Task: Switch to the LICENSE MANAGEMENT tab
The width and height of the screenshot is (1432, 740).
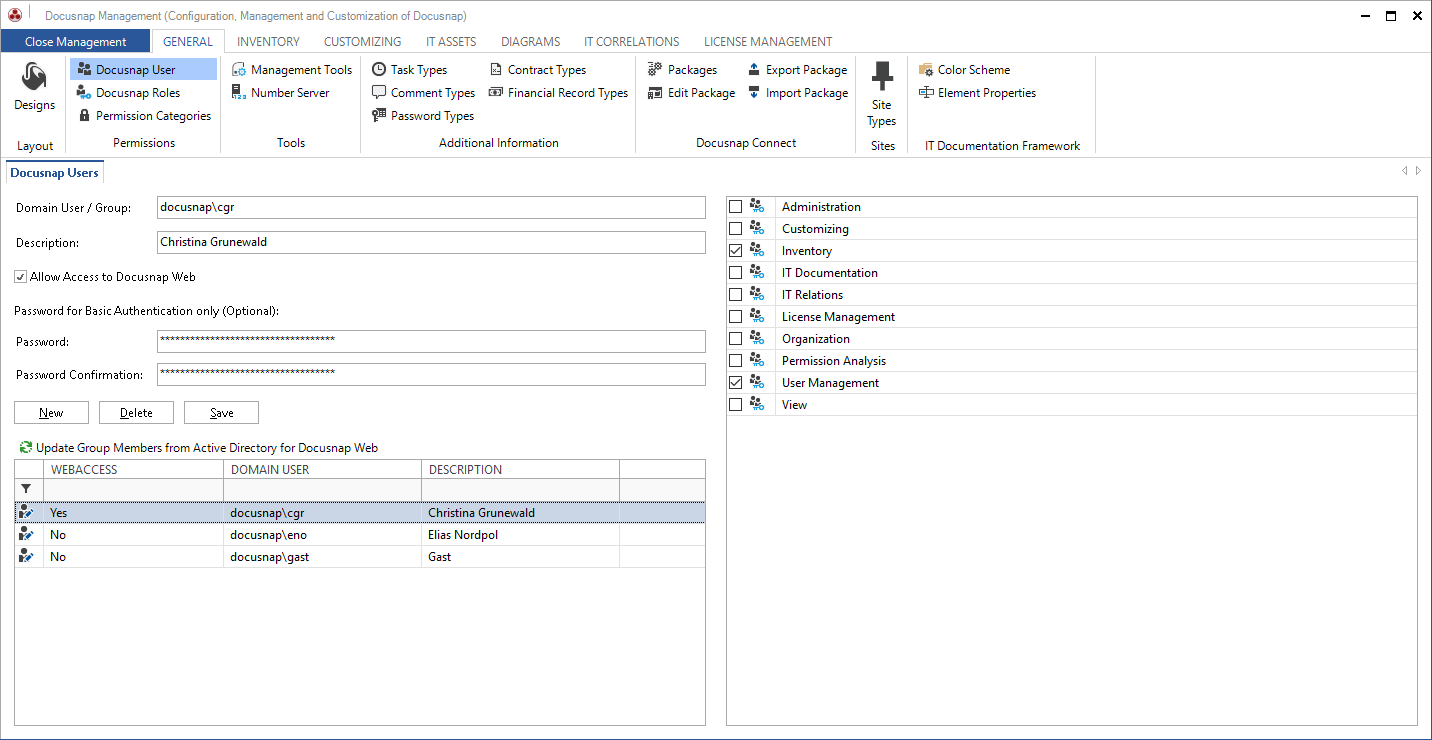Action: [x=768, y=42]
